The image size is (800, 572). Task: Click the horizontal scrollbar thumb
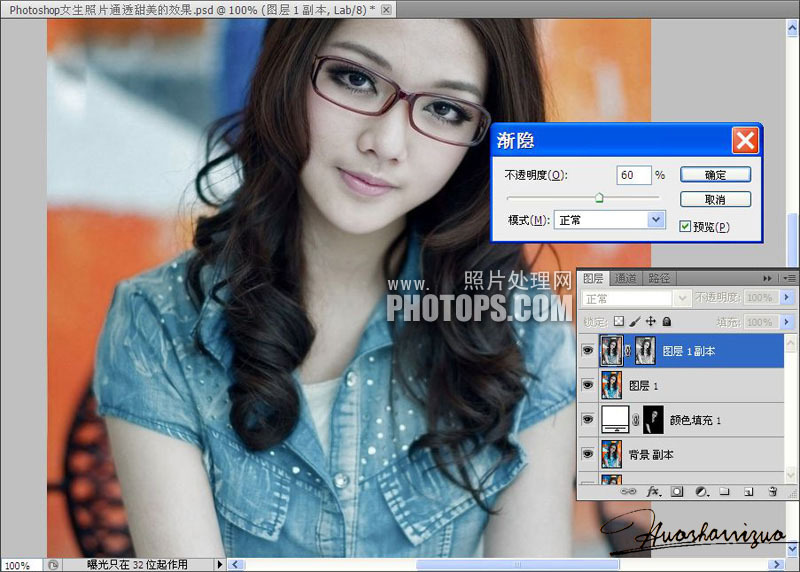[517, 564]
